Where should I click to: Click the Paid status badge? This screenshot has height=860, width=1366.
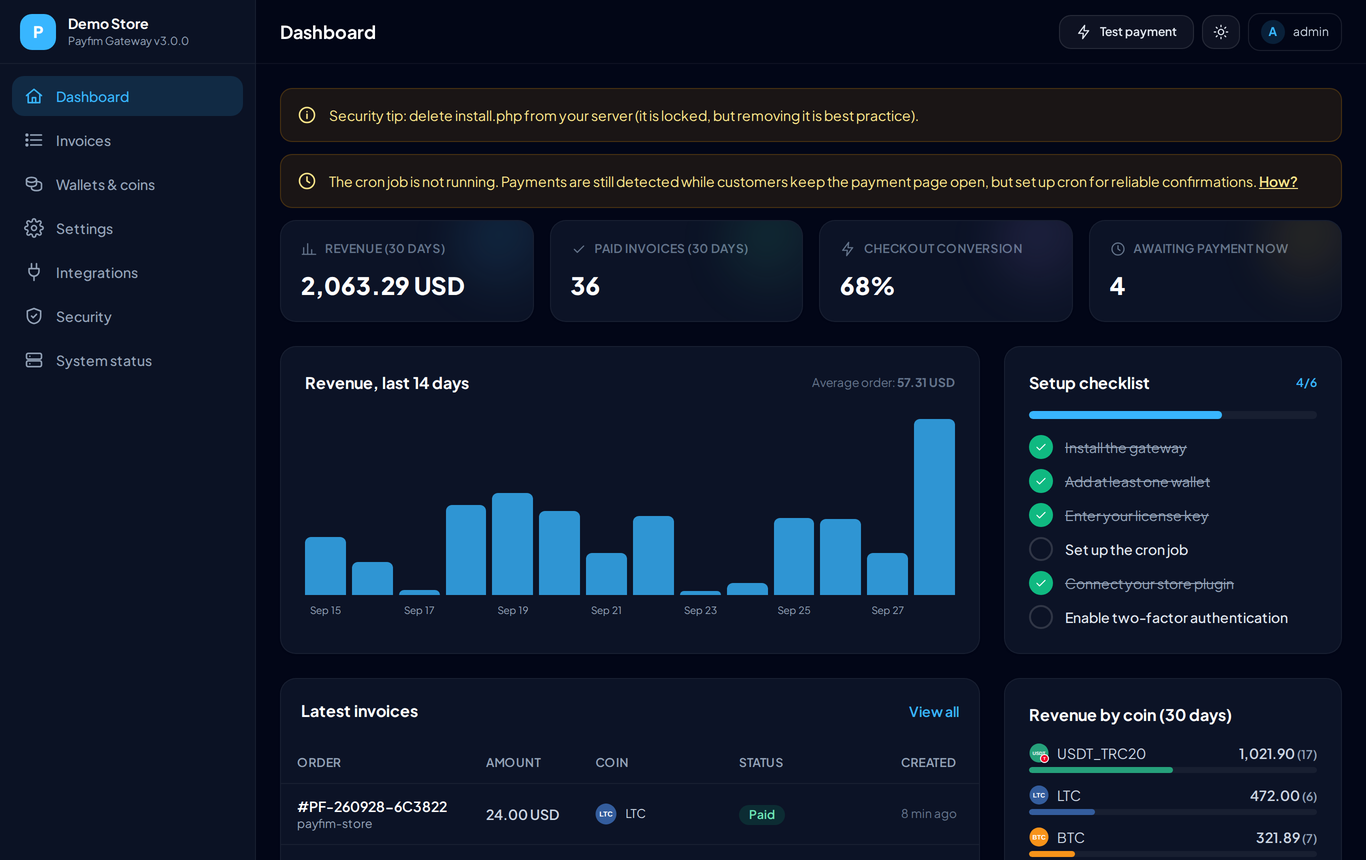[x=762, y=815]
